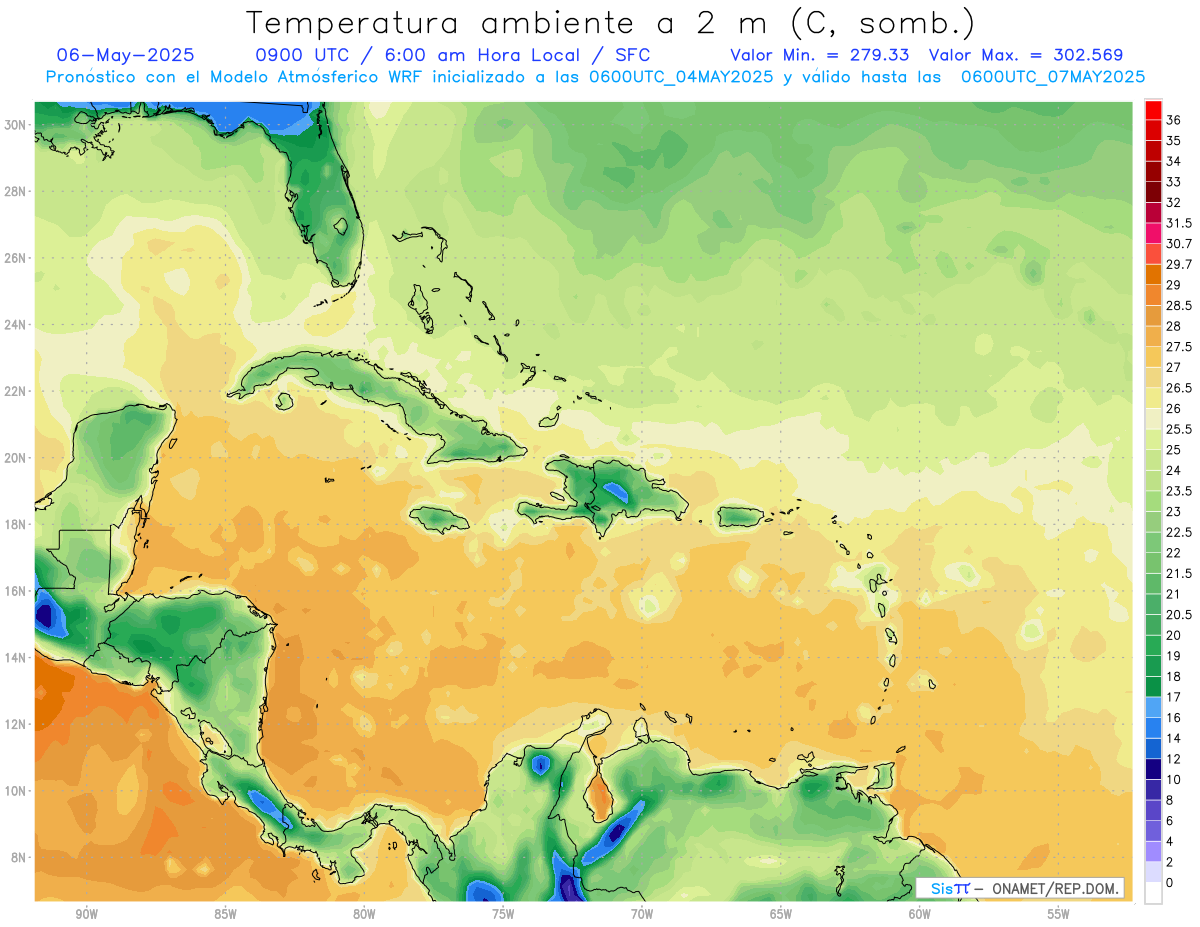Click the 'Valor Max. = 302.569' value
This screenshot has width=1200, height=927.
pyautogui.click(x=1026, y=55)
